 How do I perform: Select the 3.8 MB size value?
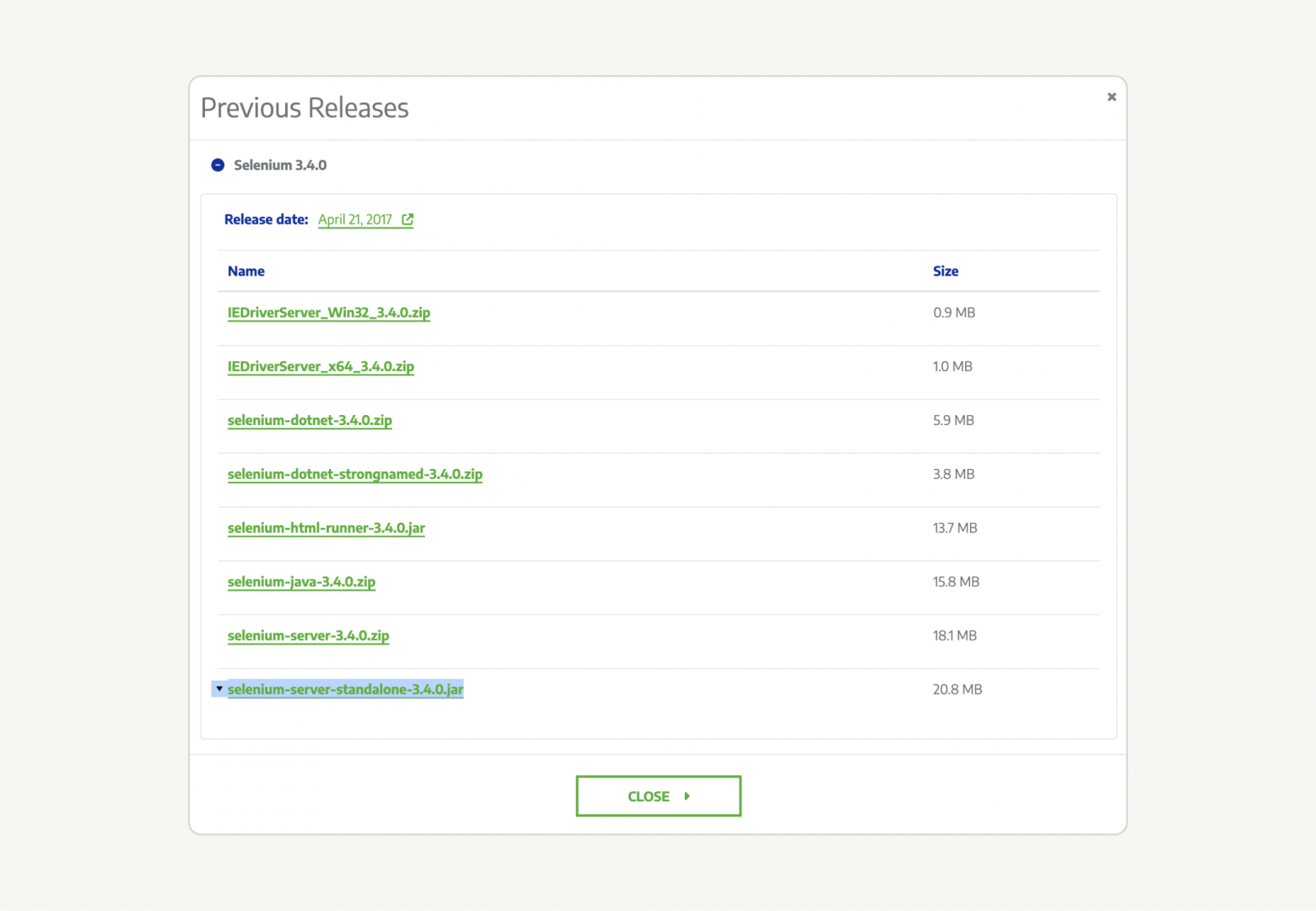pyautogui.click(x=953, y=475)
